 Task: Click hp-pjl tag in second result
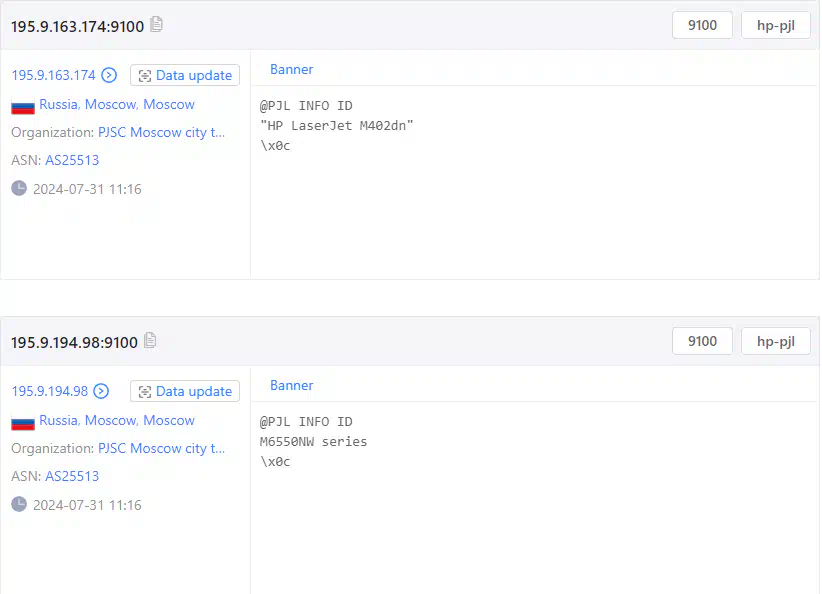click(x=775, y=341)
